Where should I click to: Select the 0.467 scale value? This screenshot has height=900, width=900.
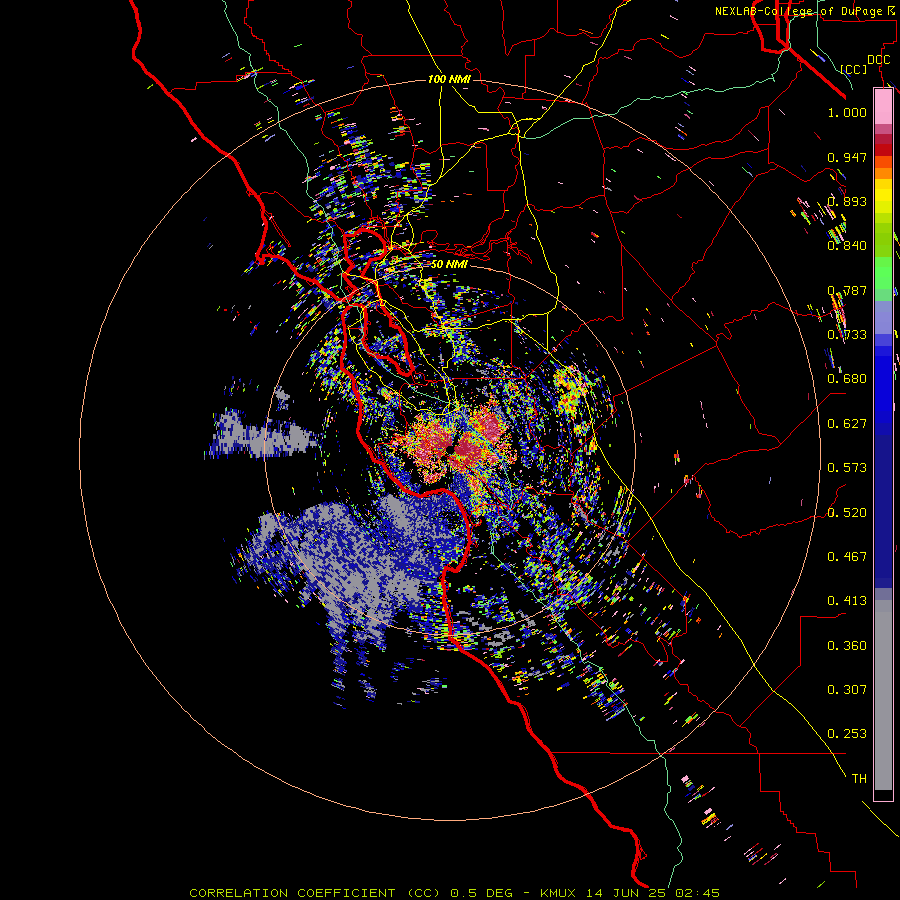[x=847, y=557]
